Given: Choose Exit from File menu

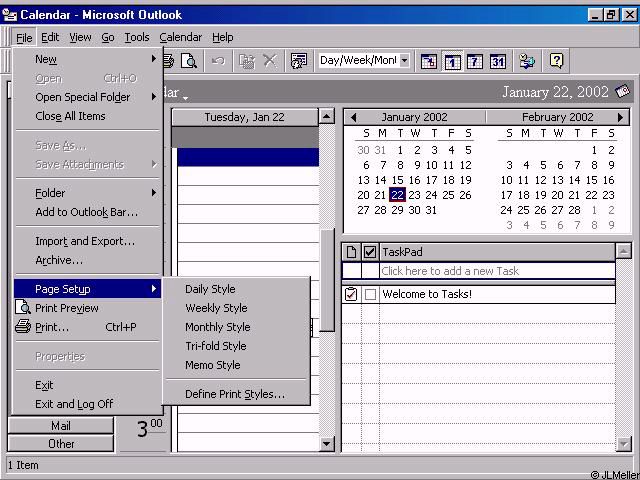Looking at the screenshot, I should pos(87,385).
